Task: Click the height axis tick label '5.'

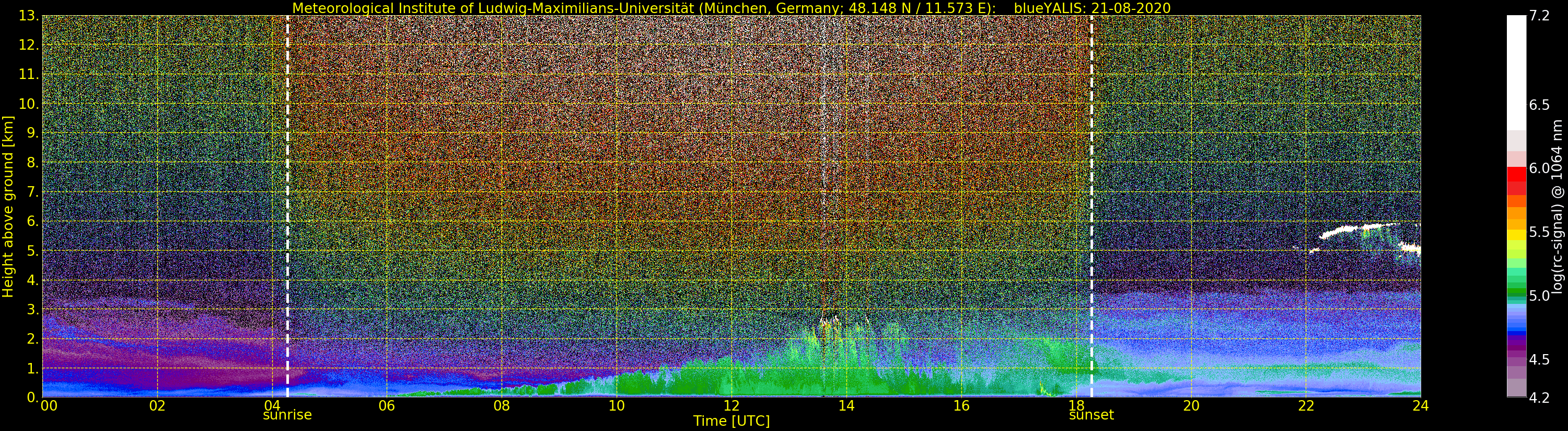Action: click(32, 251)
